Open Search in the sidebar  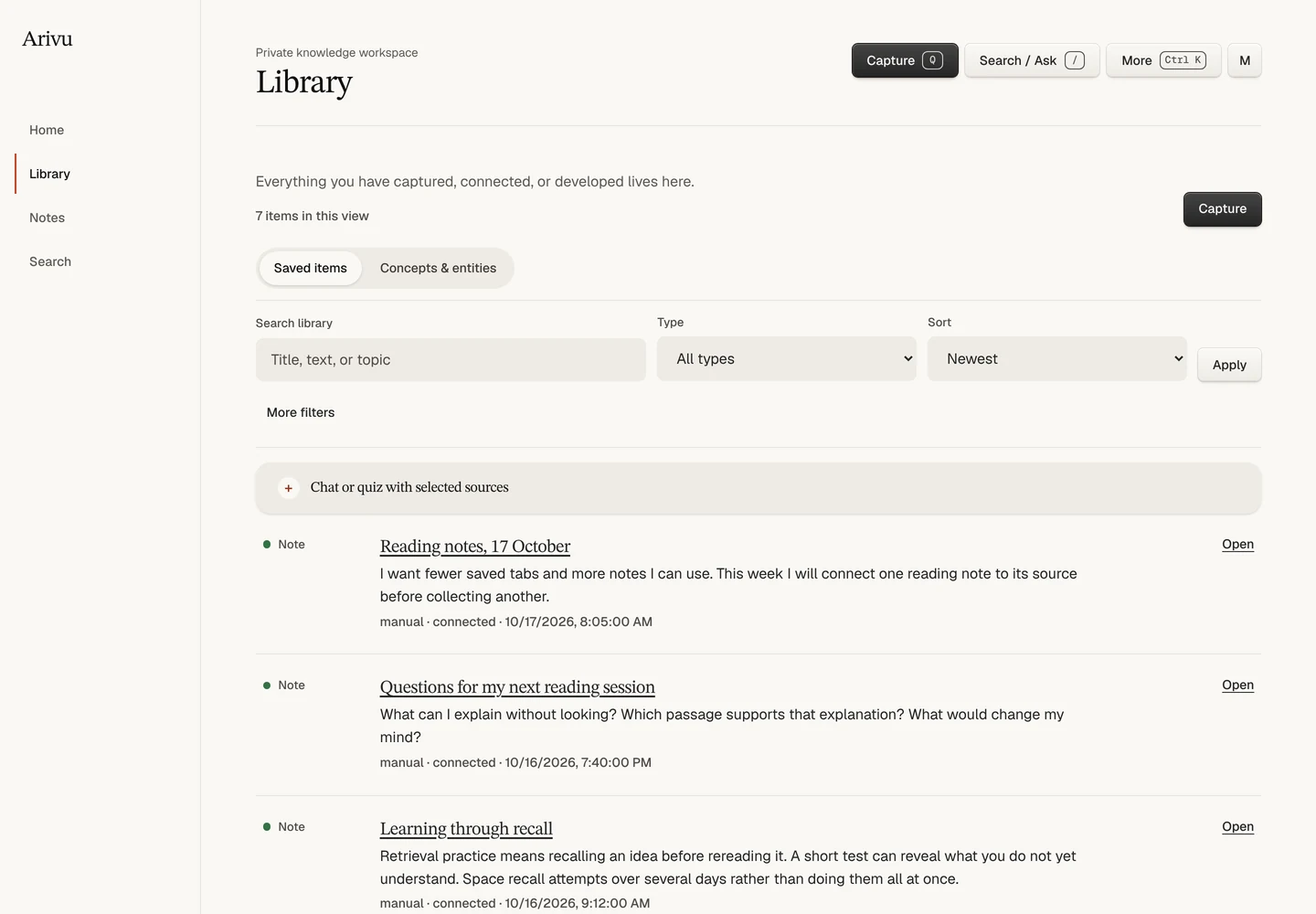(50, 261)
